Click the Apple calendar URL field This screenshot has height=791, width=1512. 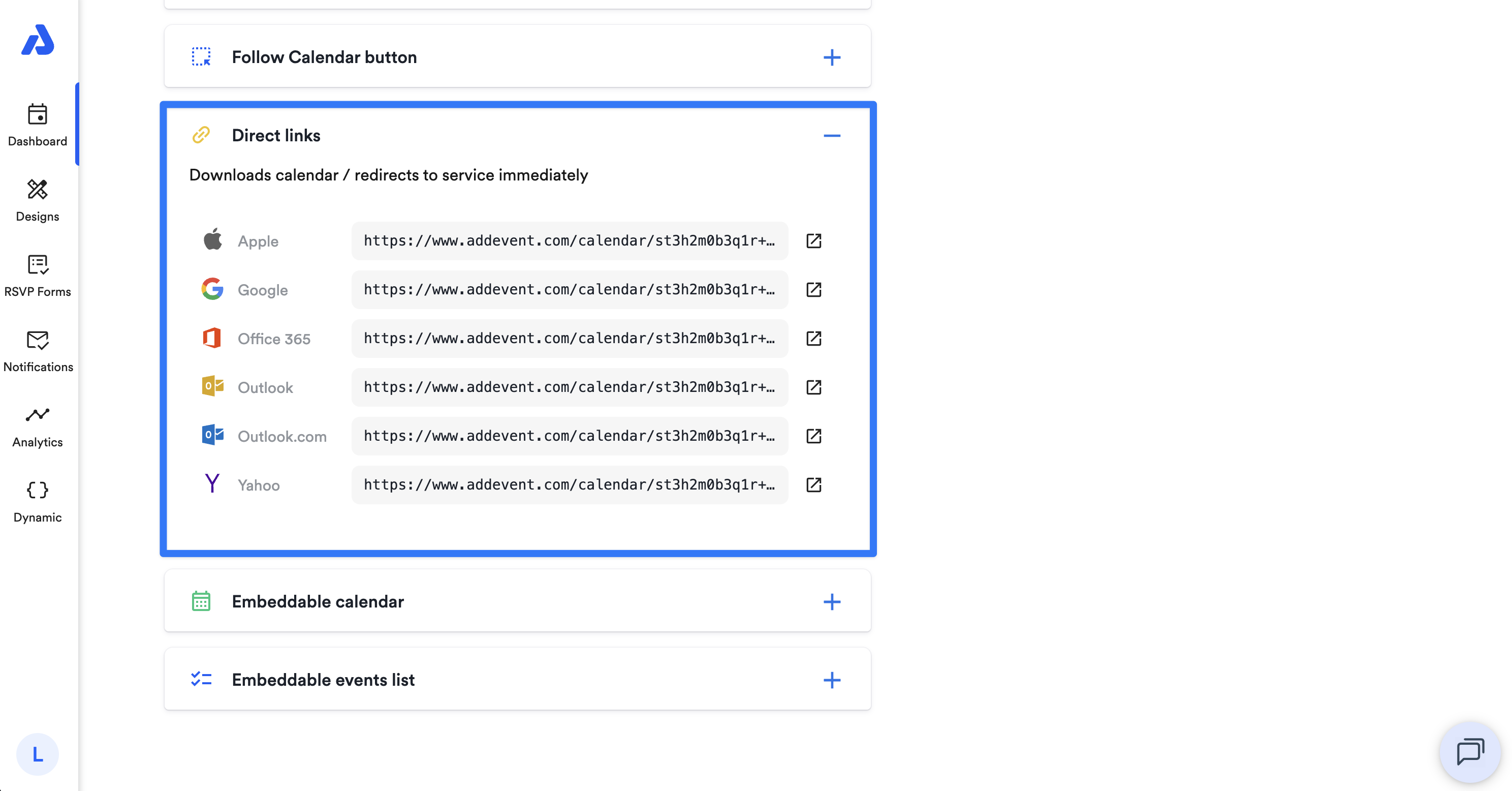coord(570,241)
